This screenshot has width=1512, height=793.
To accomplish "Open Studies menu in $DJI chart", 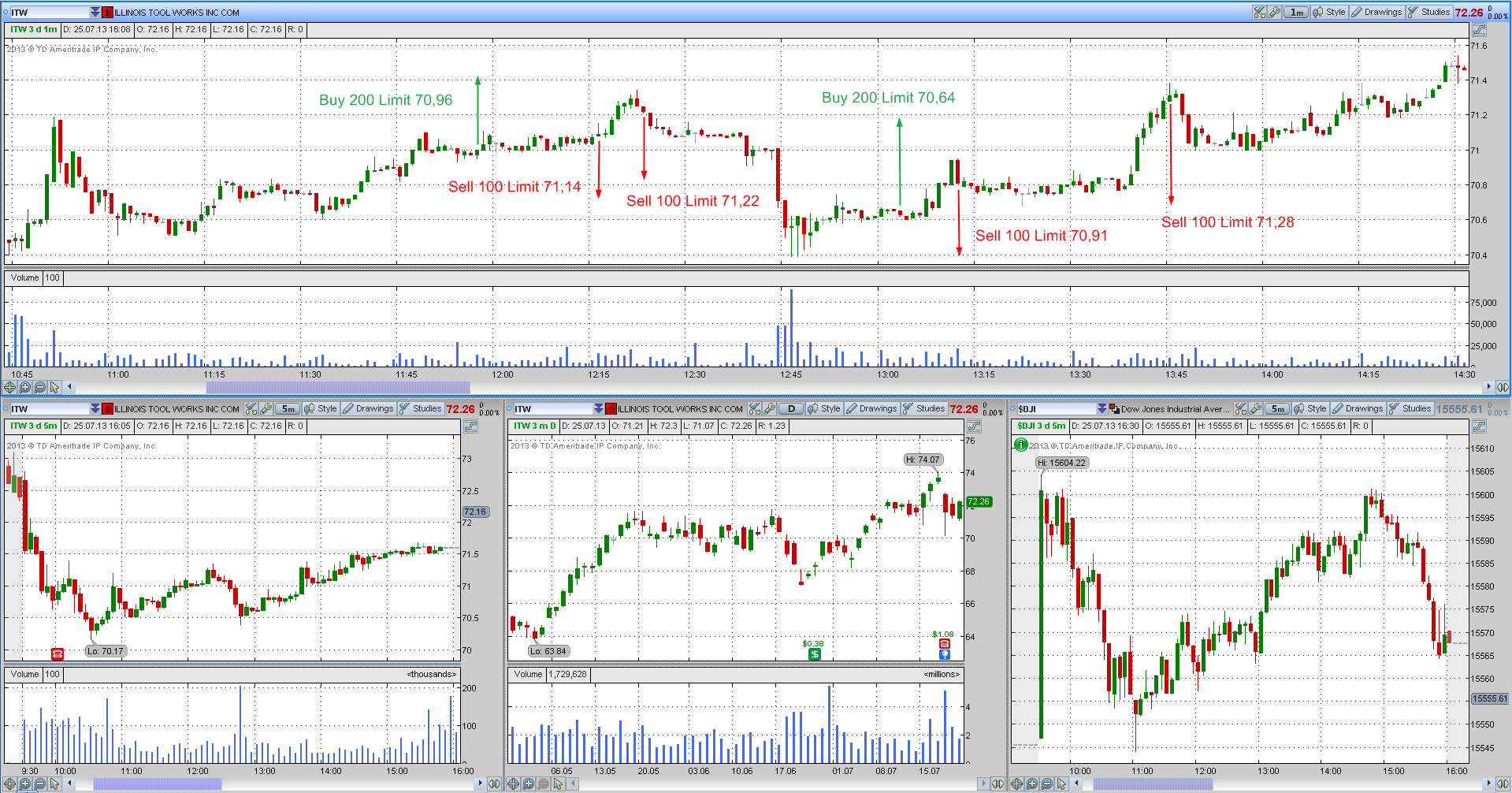I will [1410, 408].
